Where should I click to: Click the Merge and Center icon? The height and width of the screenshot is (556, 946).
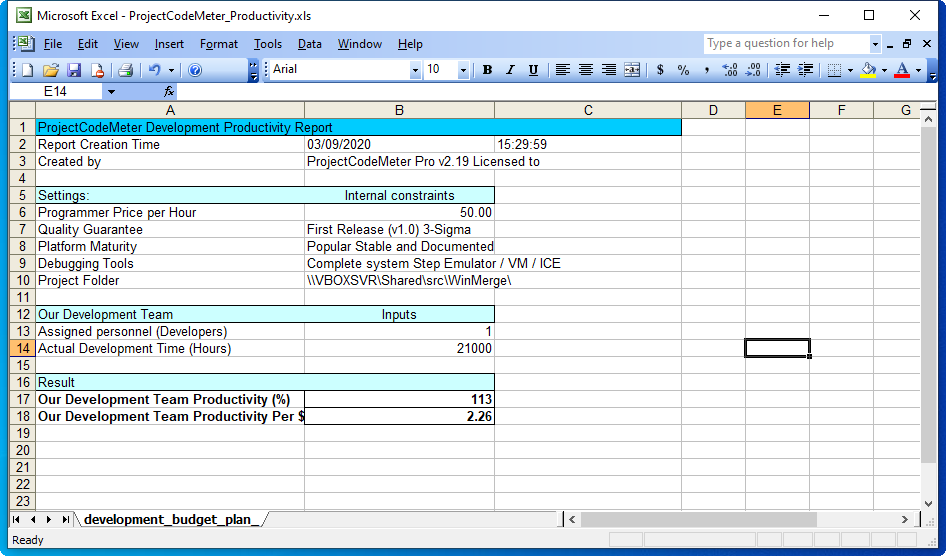632,70
